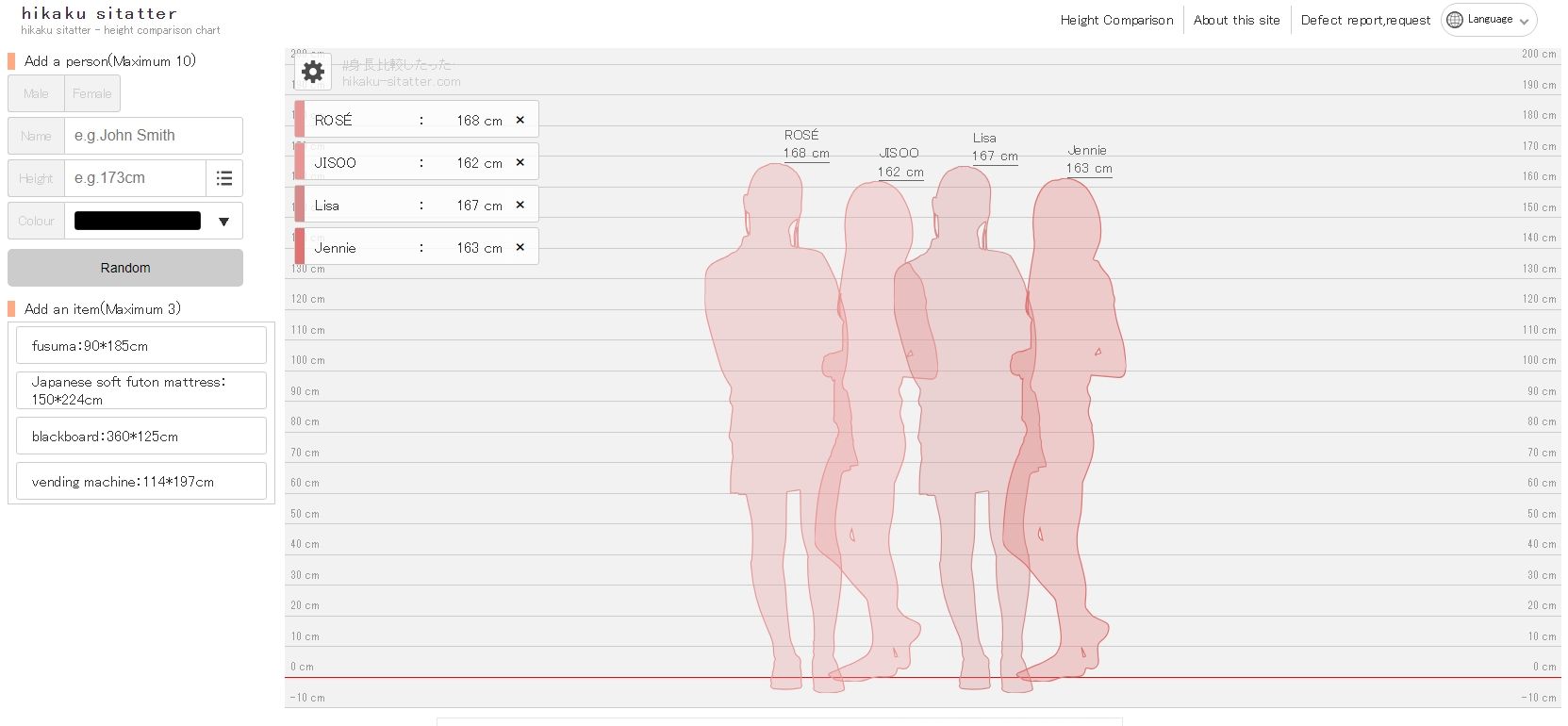Focus the Name input field

point(154,136)
